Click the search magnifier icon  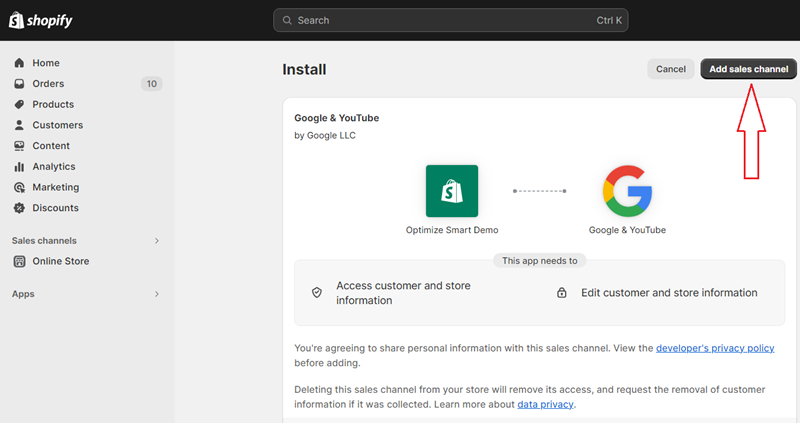287,20
